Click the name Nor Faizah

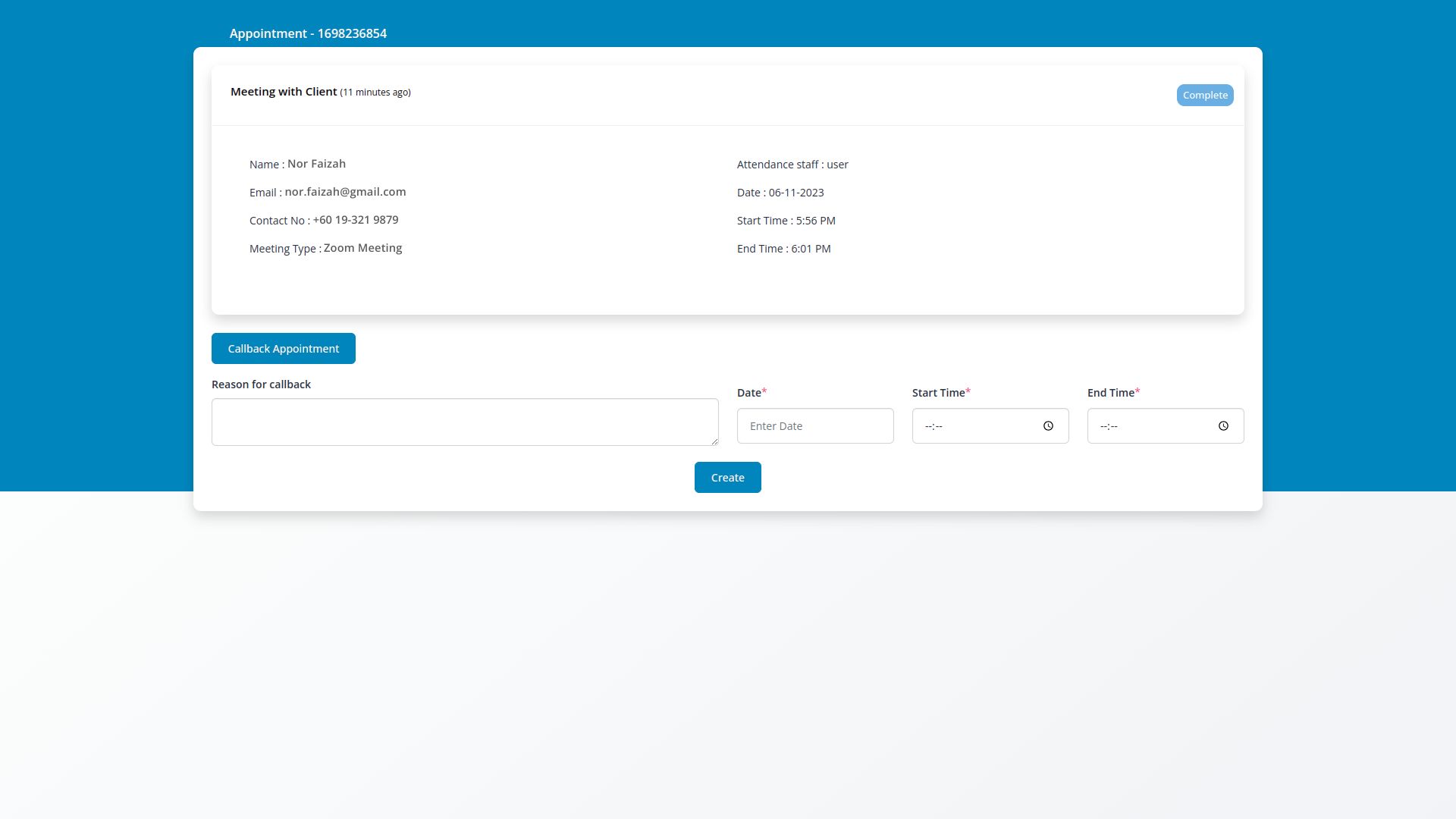click(316, 164)
